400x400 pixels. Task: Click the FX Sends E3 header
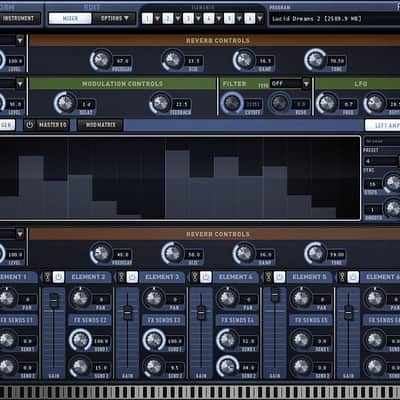[164, 320]
